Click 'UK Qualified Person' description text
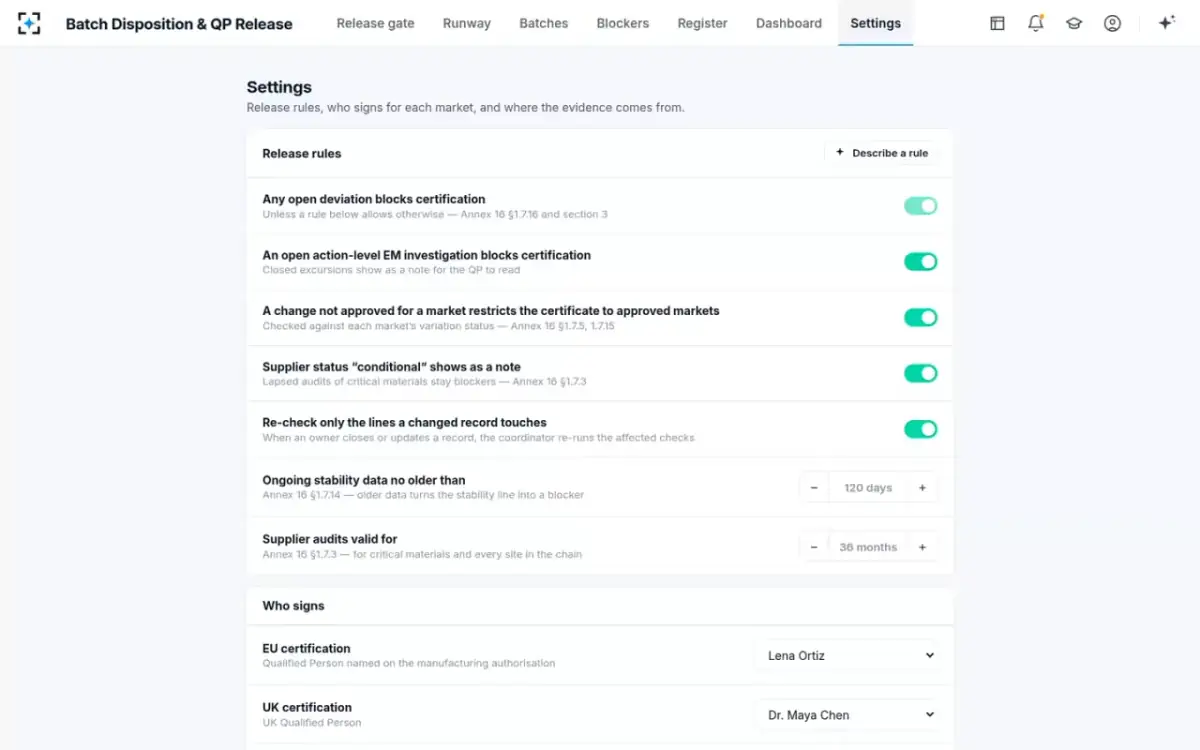The image size is (1200, 750). [x=312, y=722]
